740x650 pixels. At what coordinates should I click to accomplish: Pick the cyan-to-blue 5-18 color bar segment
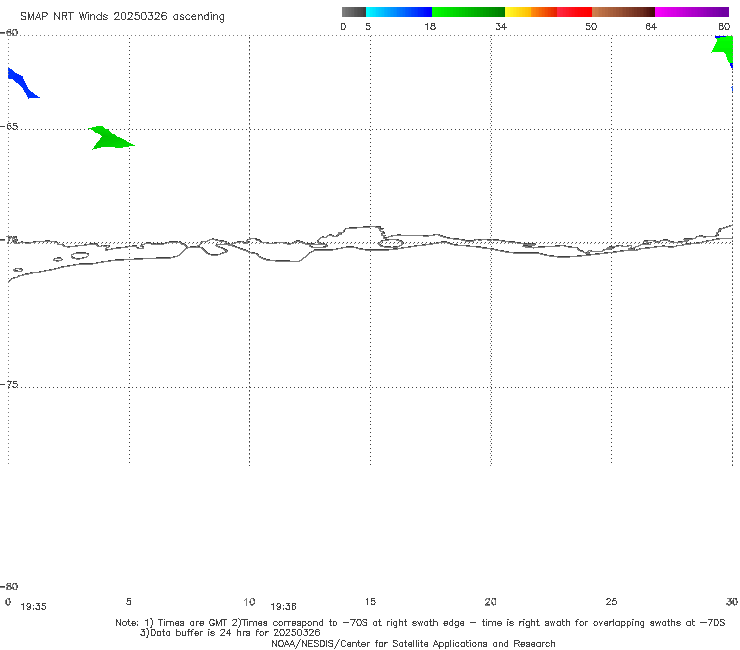click(x=399, y=12)
